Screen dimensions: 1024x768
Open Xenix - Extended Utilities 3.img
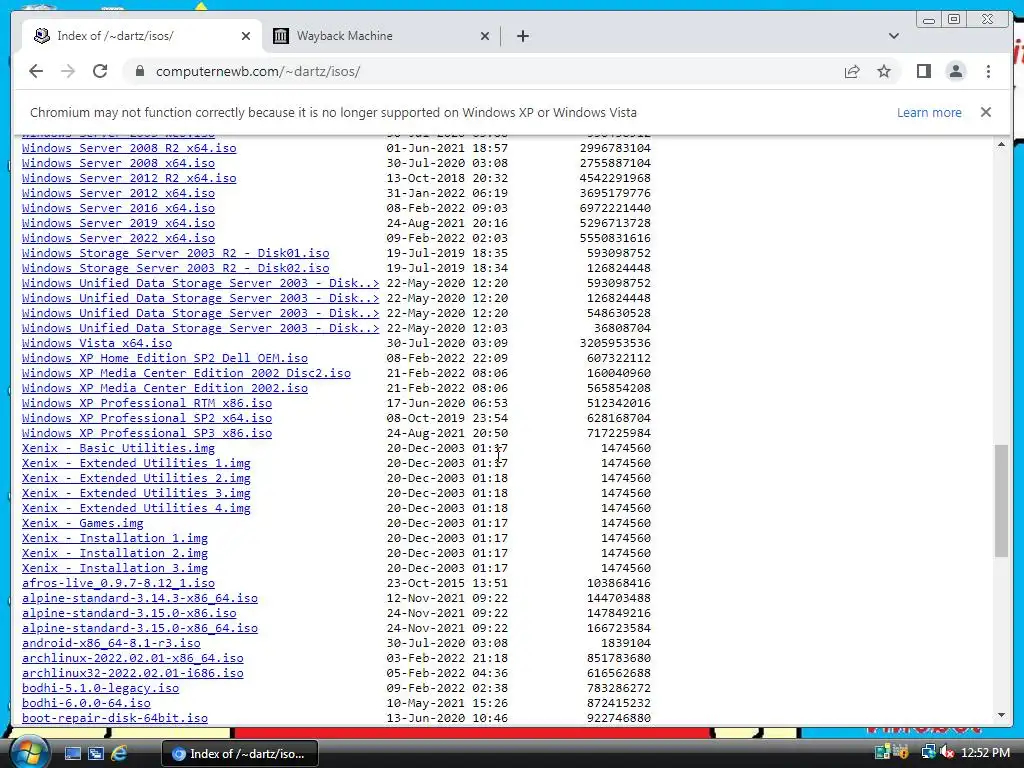pos(136,494)
